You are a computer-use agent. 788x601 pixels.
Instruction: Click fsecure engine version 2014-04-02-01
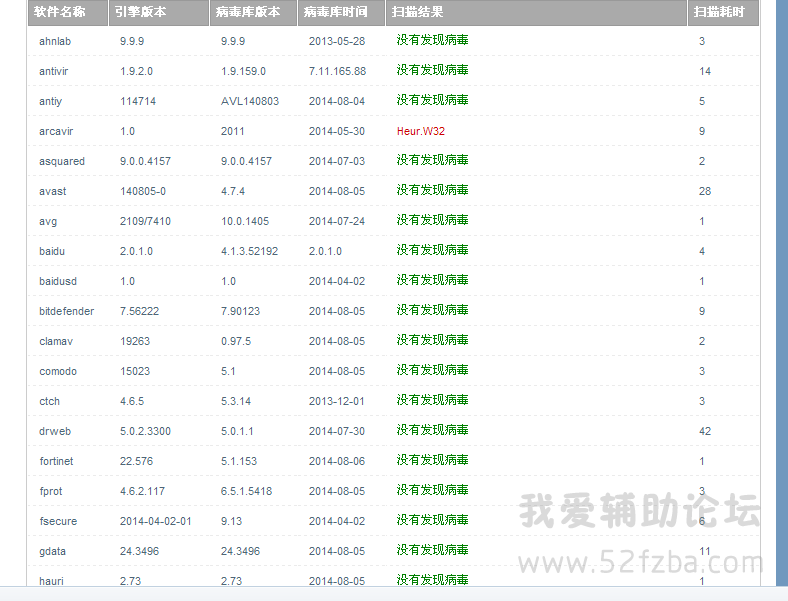click(x=156, y=522)
